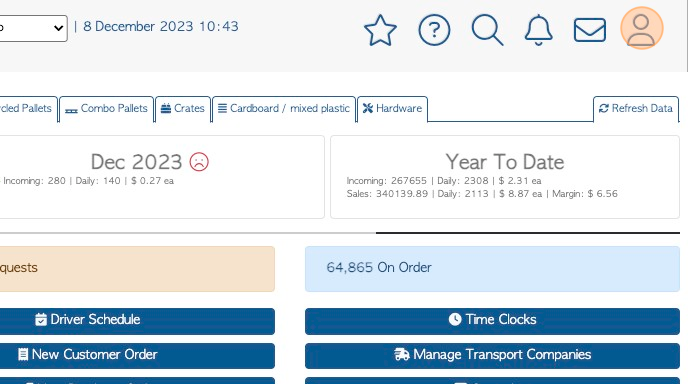Select the Hardware tab
The height and width of the screenshot is (384, 688).
pos(392,108)
